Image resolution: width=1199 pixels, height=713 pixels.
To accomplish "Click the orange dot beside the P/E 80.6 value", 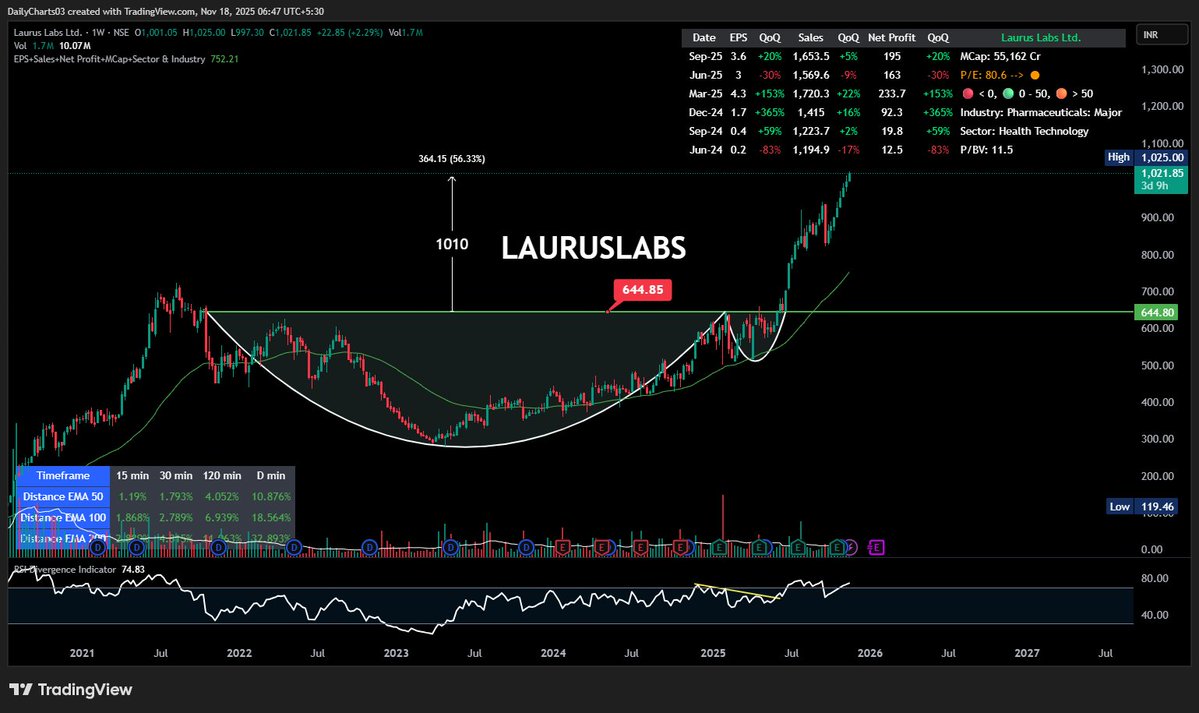I will (1034, 74).
